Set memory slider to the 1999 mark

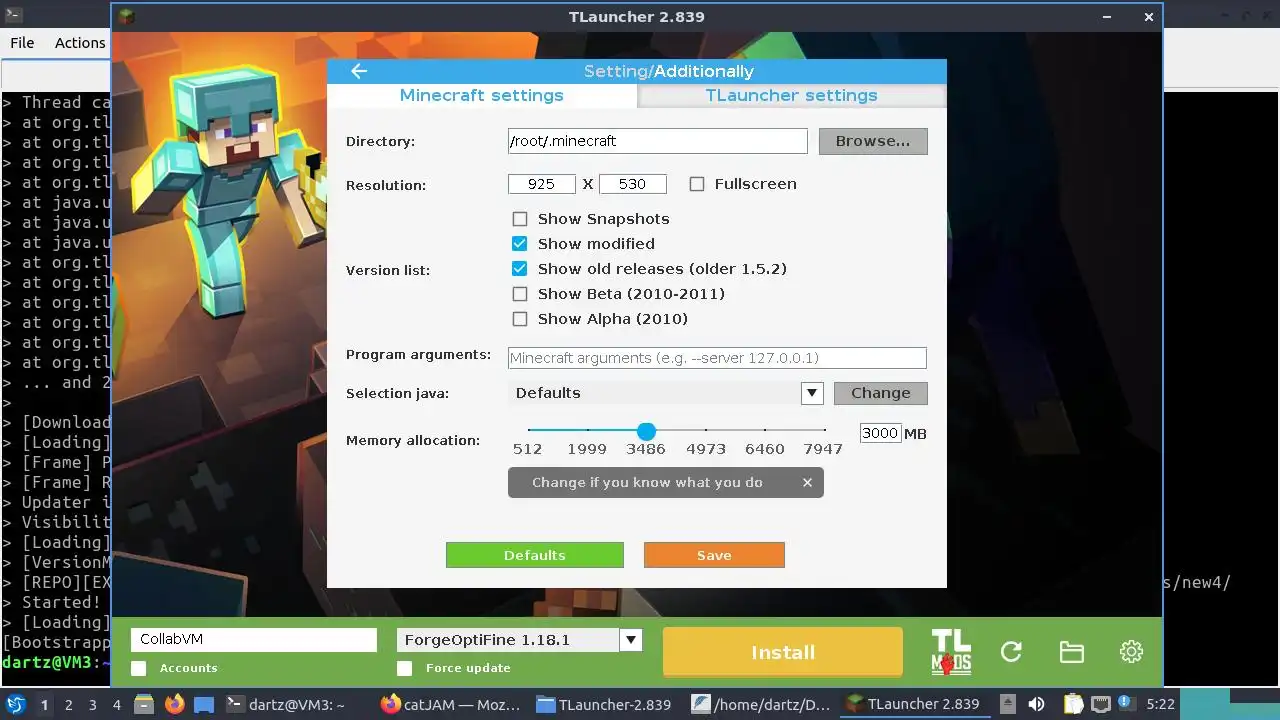[x=587, y=431]
